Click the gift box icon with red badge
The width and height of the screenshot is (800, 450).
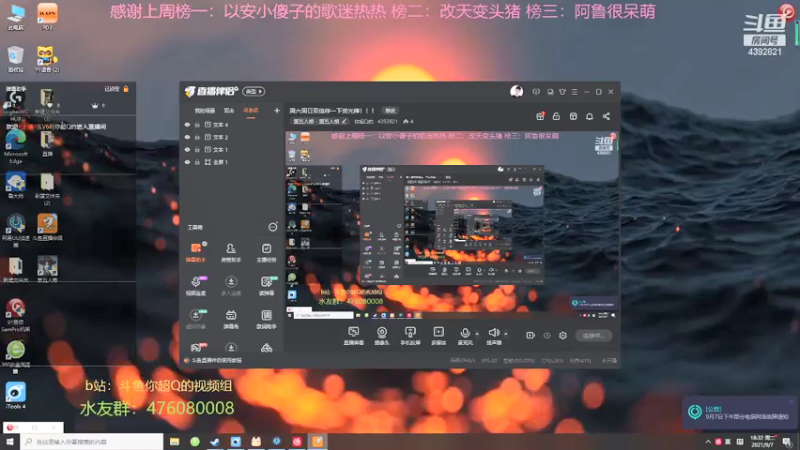(x=540, y=116)
